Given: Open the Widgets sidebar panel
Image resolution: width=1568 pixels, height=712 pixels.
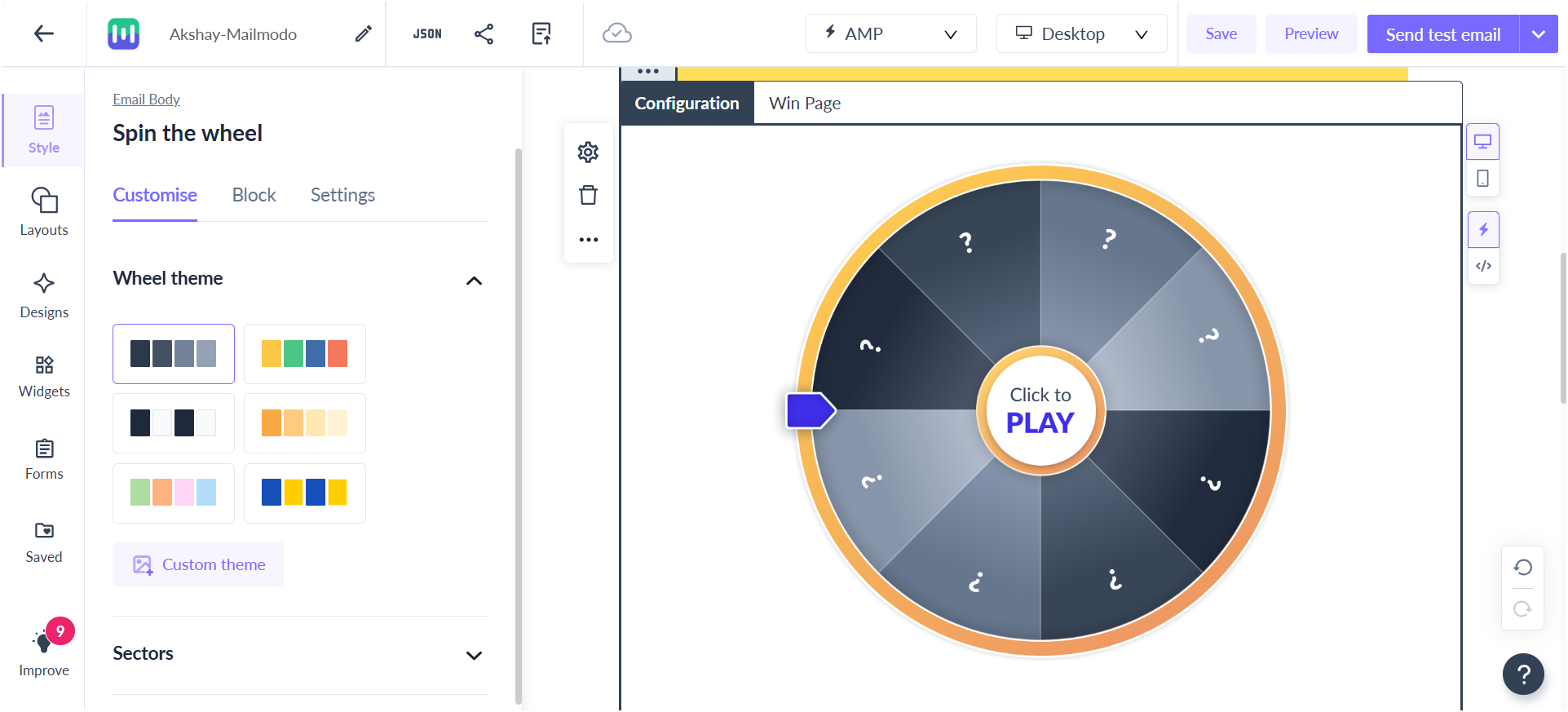Looking at the screenshot, I should pyautogui.click(x=44, y=376).
